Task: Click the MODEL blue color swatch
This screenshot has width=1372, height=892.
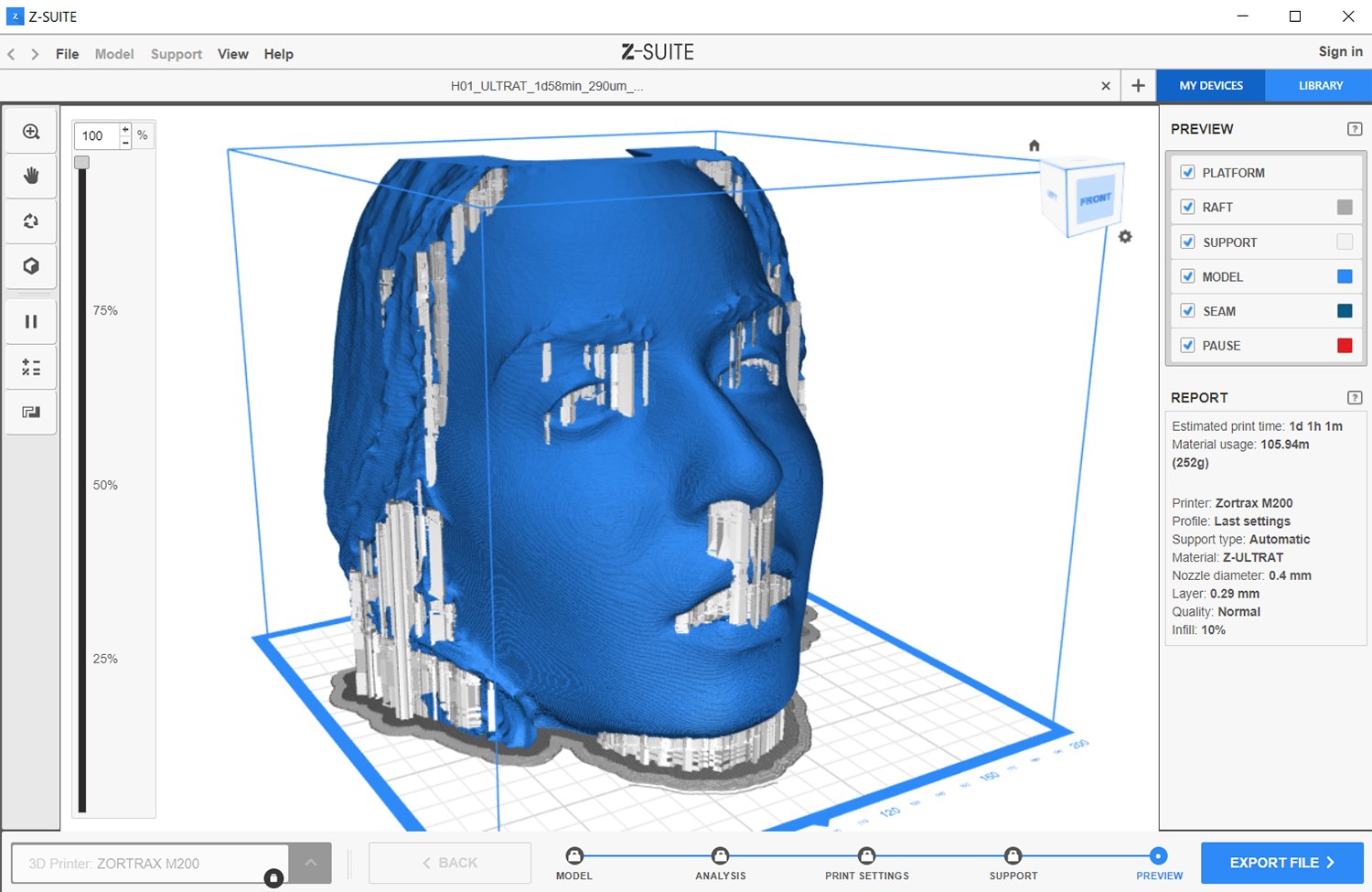Action: 1345,276
